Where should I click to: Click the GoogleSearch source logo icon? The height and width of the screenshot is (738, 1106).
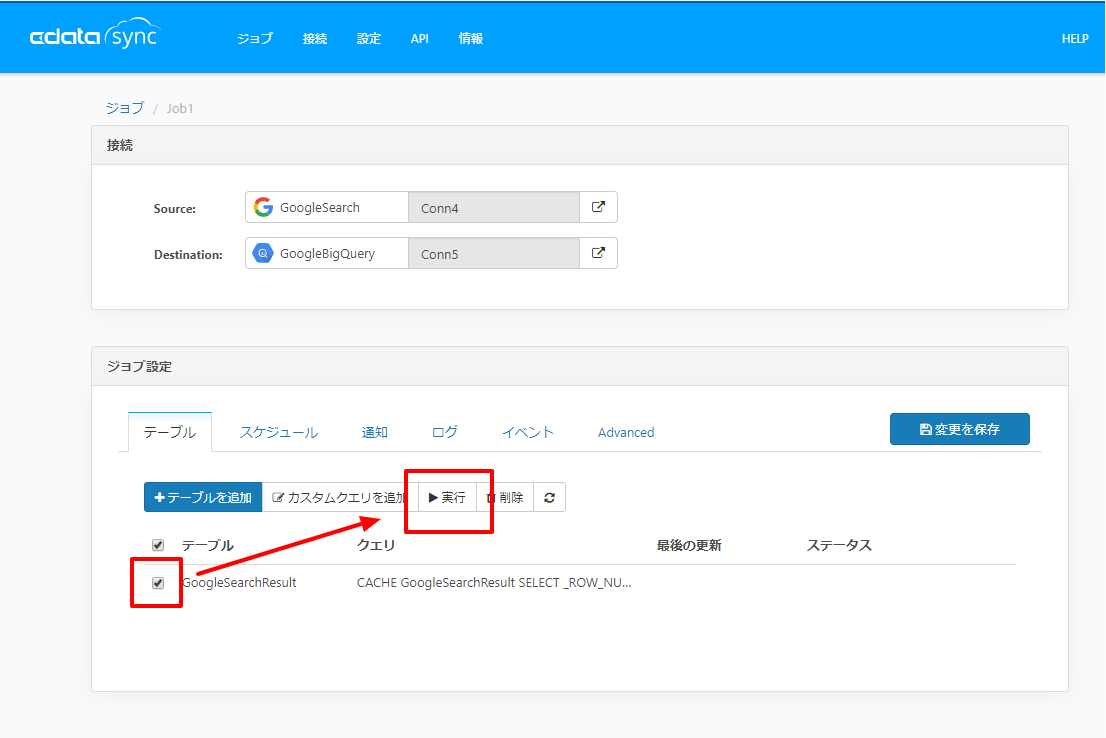click(263, 207)
